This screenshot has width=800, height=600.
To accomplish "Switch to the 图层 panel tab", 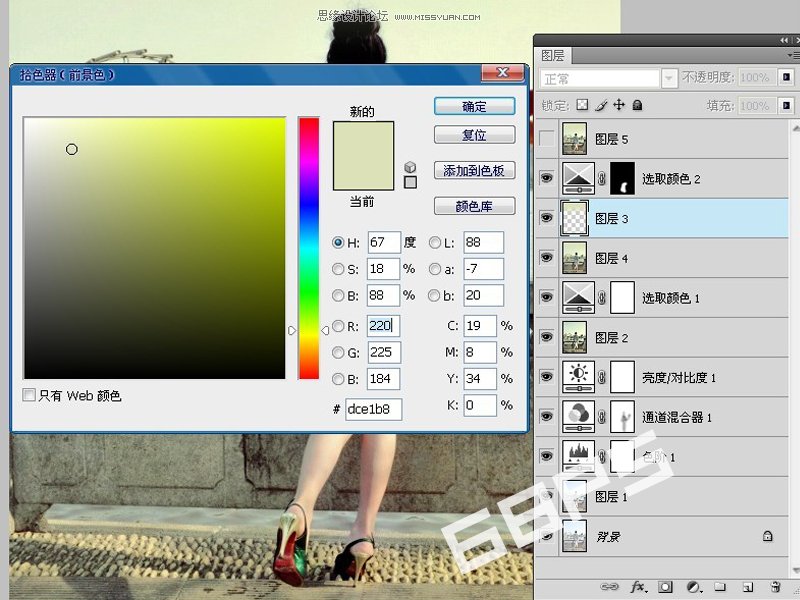I will pyautogui.click(x=553, y=55).
